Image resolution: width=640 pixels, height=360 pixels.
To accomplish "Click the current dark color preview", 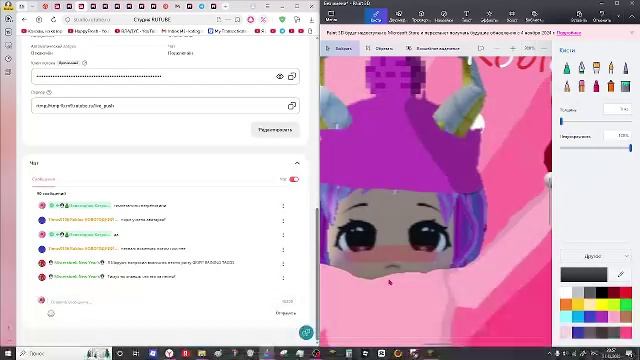I will tap(584, 275).
